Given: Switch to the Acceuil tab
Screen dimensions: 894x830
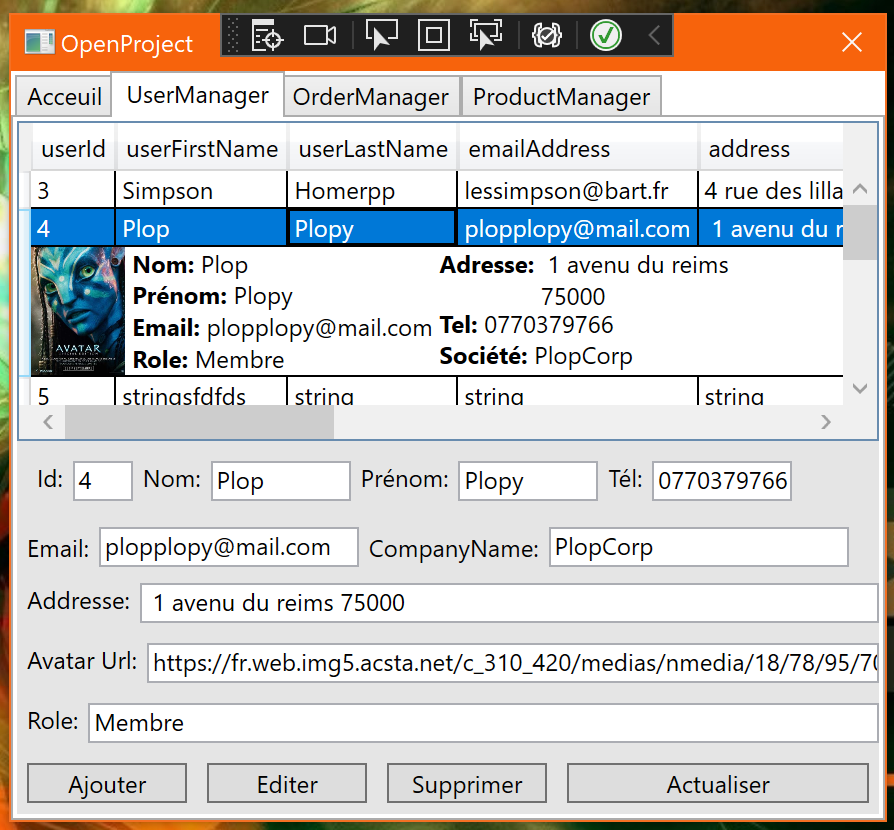Looking at the screenshot, I should coord(62,96).
